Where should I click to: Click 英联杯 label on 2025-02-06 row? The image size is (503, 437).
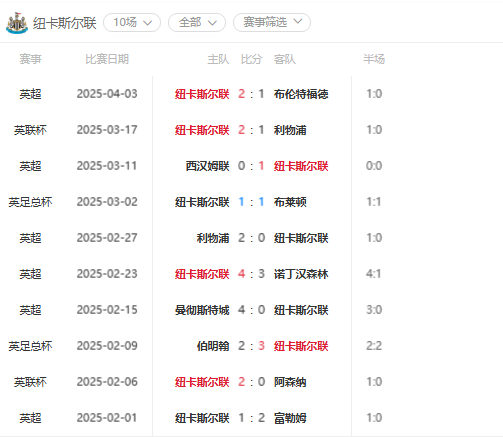(x=30, y=382)
